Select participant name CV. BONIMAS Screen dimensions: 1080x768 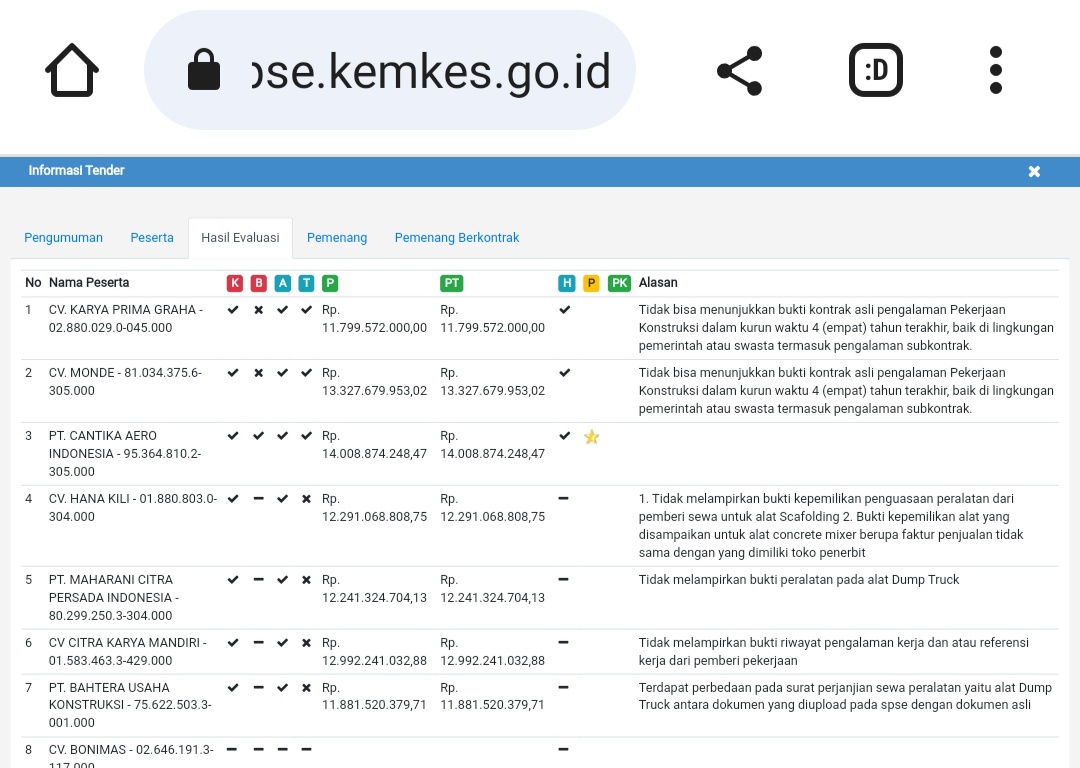tap(131, 758)
